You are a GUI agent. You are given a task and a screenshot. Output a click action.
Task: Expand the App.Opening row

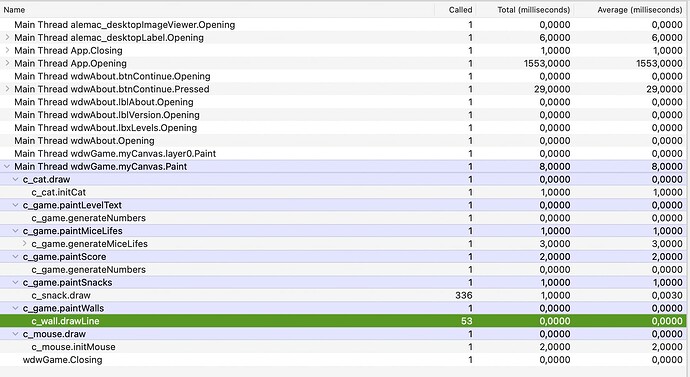click(x=7, y=63)
